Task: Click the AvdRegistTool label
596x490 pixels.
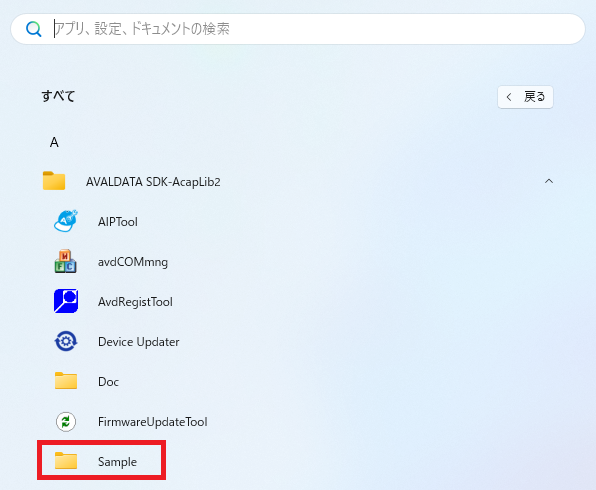Action: point(135,302)
